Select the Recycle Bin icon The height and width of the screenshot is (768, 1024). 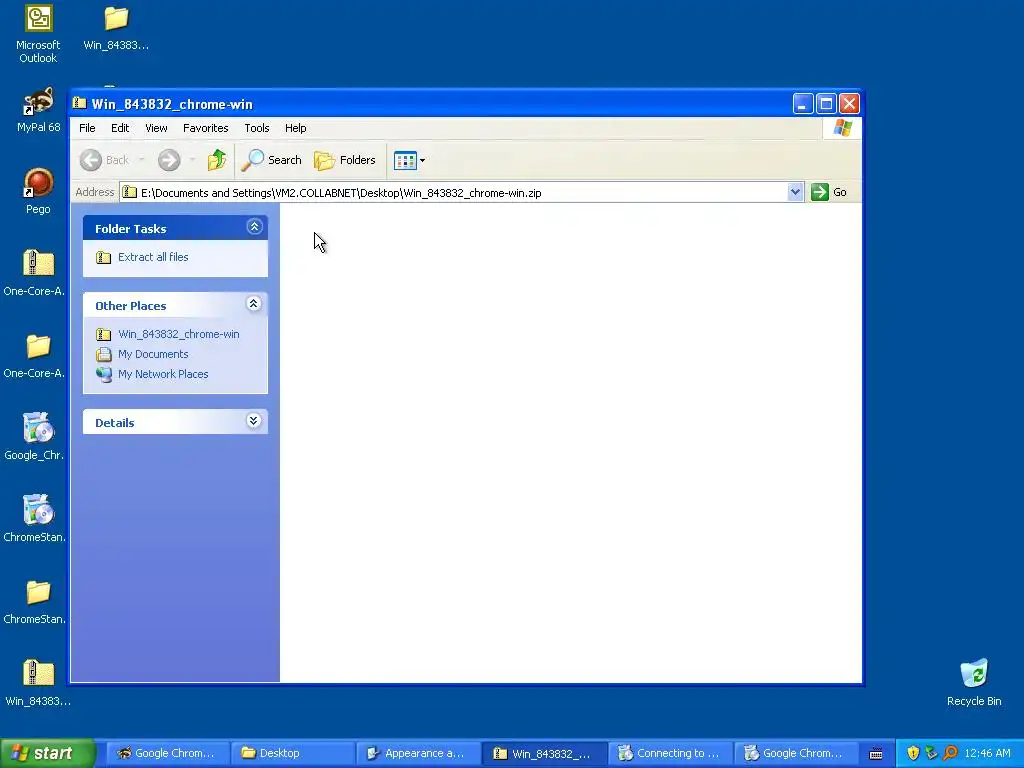(974, 683)
